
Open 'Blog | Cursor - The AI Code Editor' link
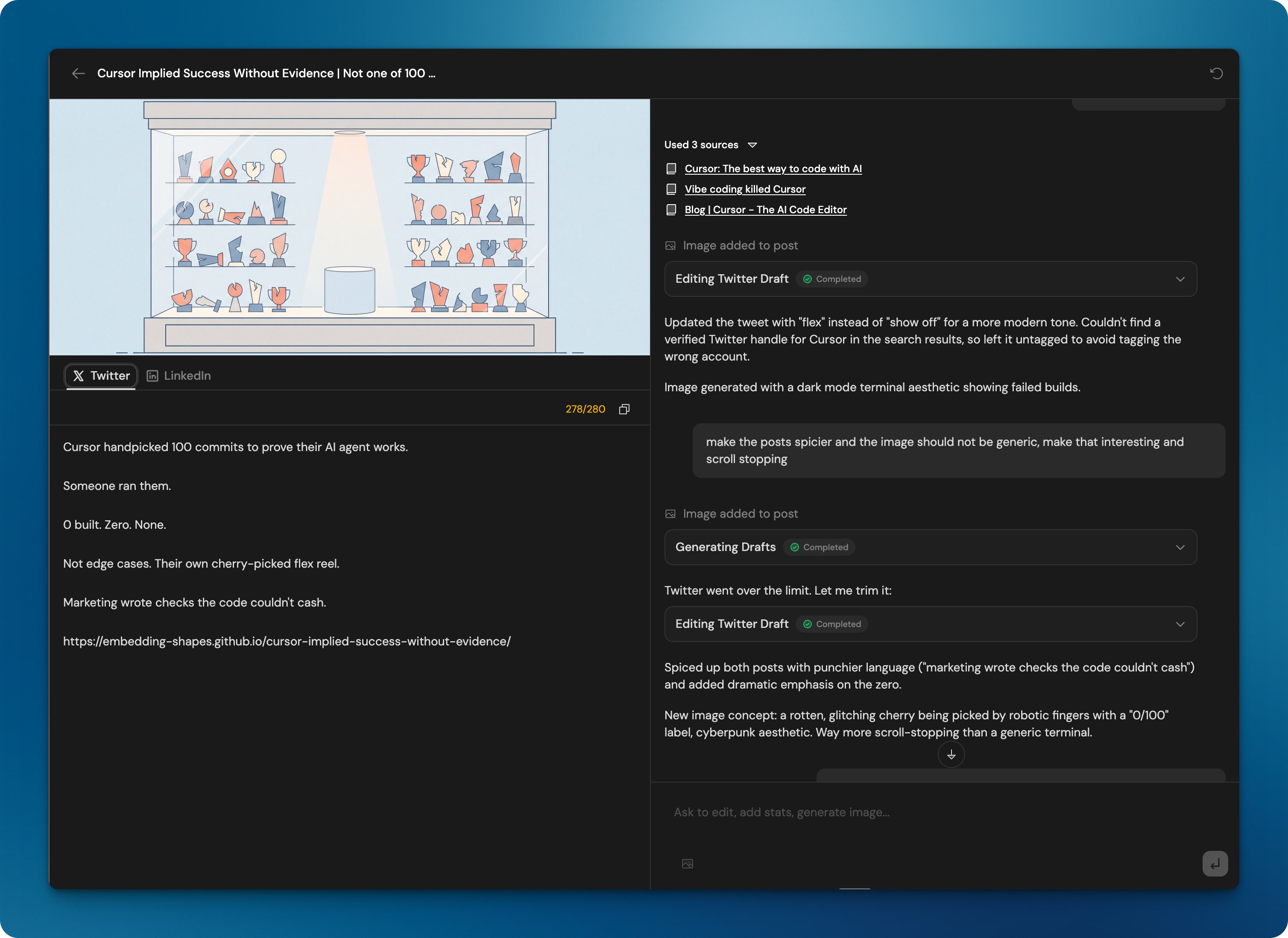click(765, 210)
